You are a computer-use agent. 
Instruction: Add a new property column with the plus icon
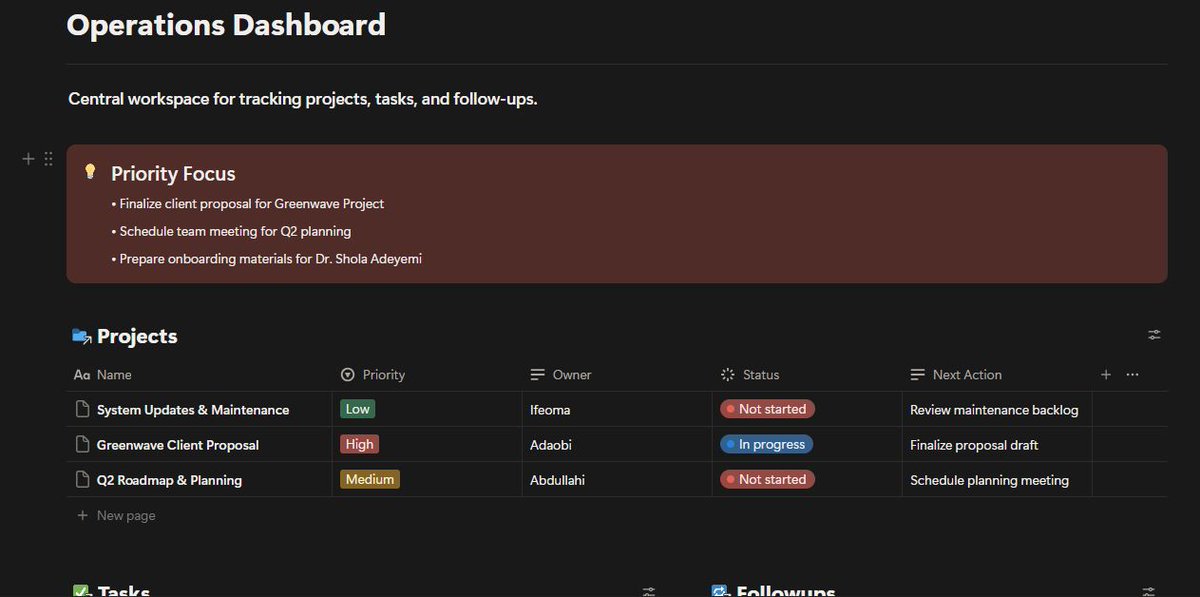1106,374
